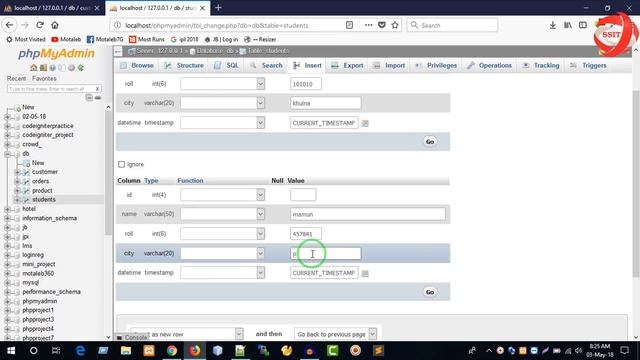Click the log out door icon
The width and height of the screenshot is (640, 360).
pos(43,68)
